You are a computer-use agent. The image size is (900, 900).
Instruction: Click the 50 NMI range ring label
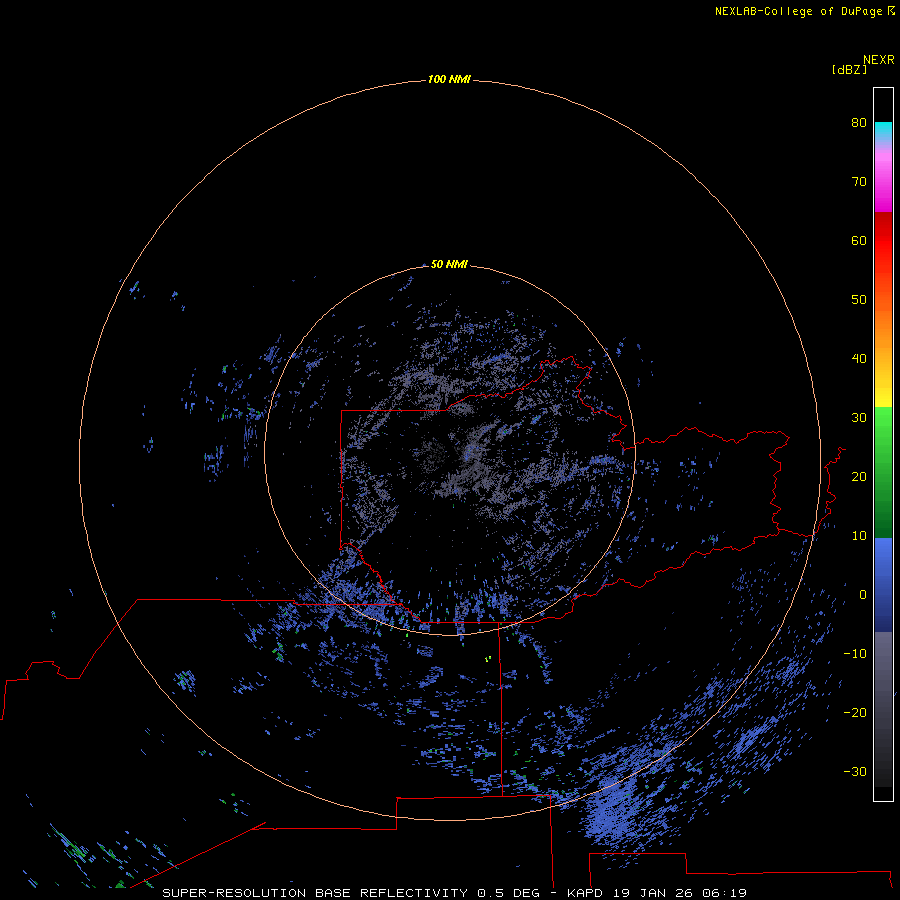tap(449, 264)
